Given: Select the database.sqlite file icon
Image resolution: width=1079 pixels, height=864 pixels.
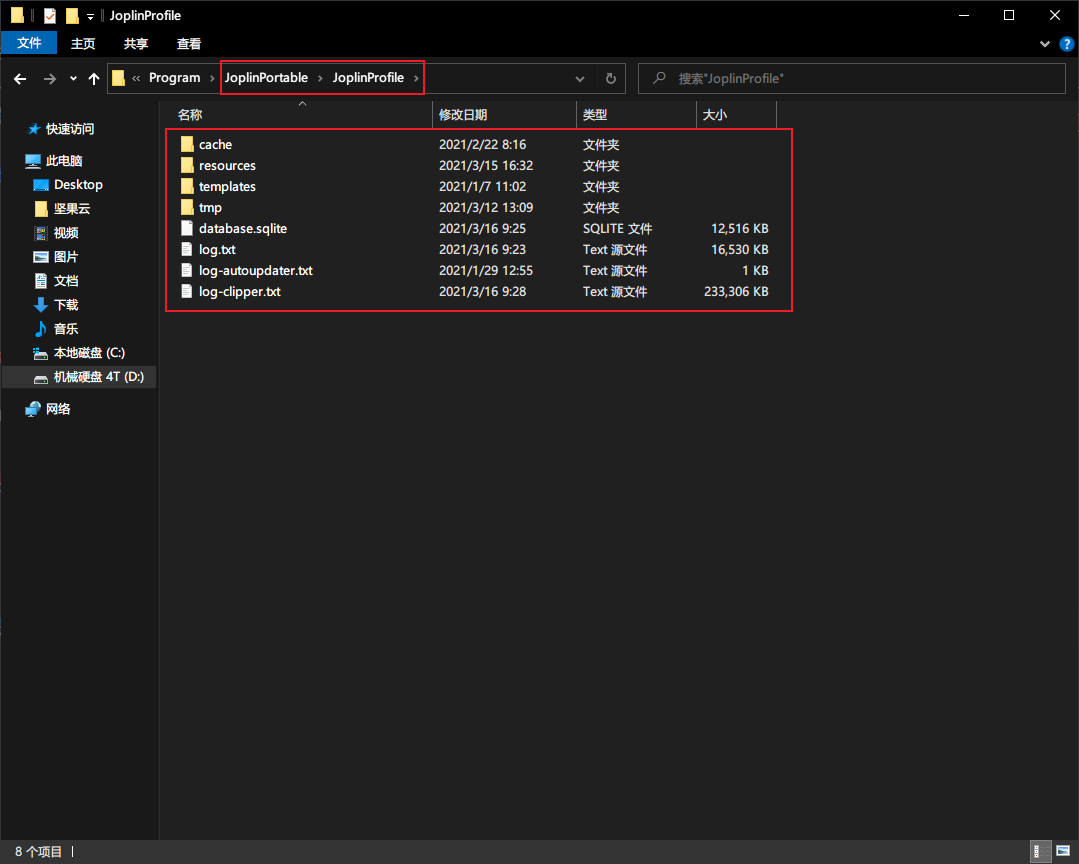Looking at the screenshot, I should 186,228.
